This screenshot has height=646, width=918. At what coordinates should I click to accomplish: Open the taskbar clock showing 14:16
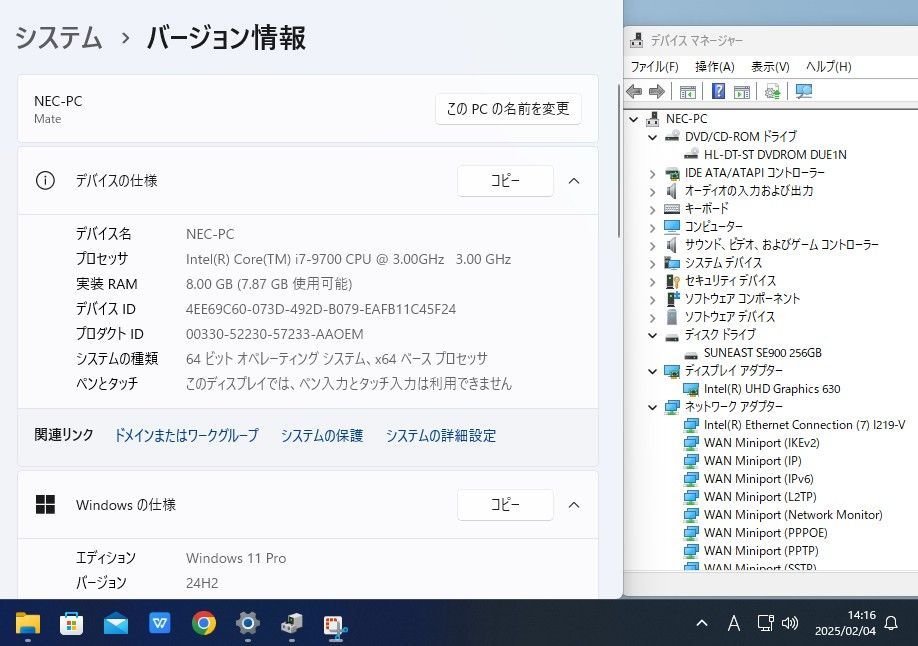point(845,623)
